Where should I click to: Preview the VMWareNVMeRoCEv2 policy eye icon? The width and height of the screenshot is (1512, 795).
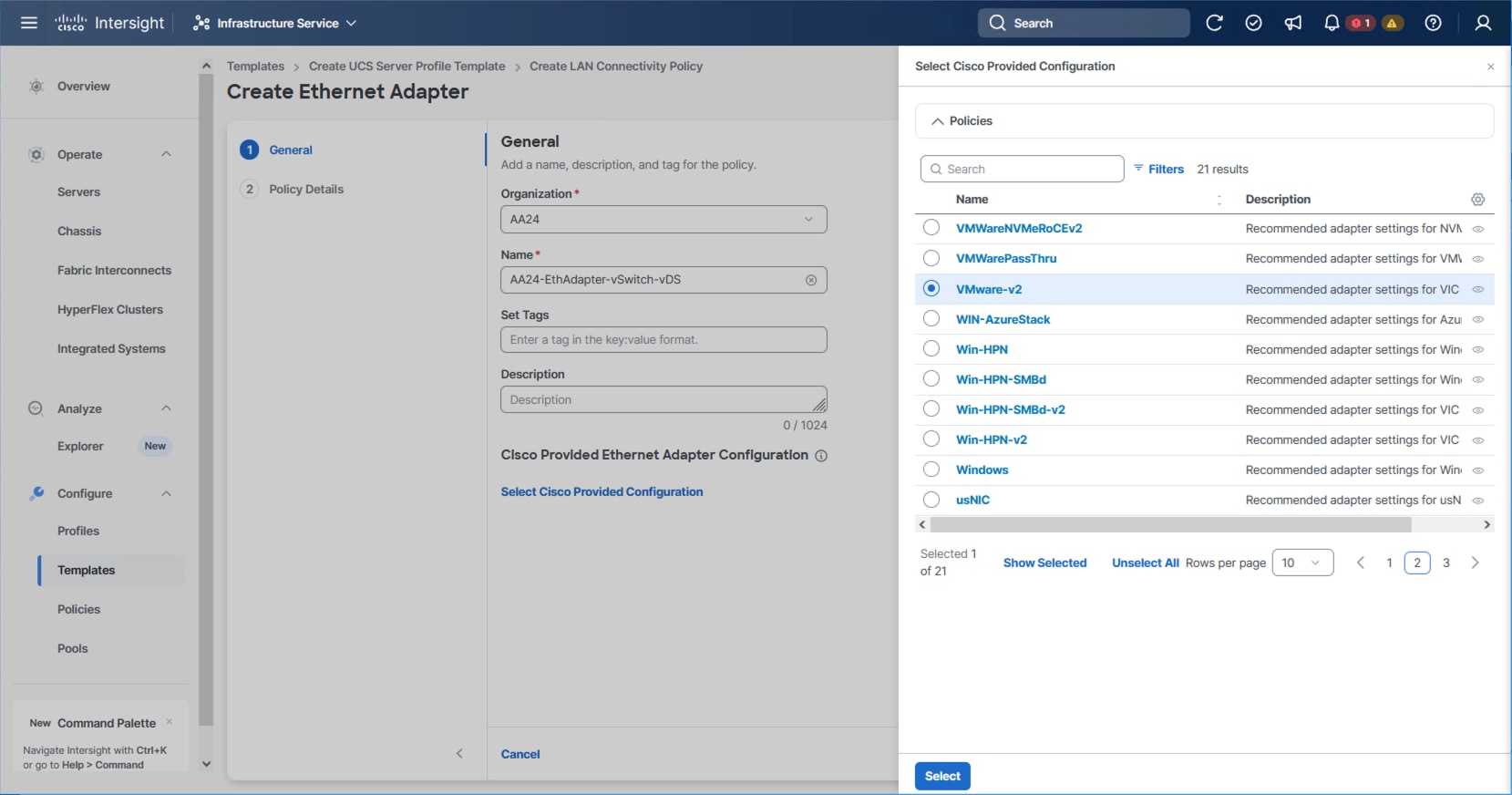[x=1478, y=229]
